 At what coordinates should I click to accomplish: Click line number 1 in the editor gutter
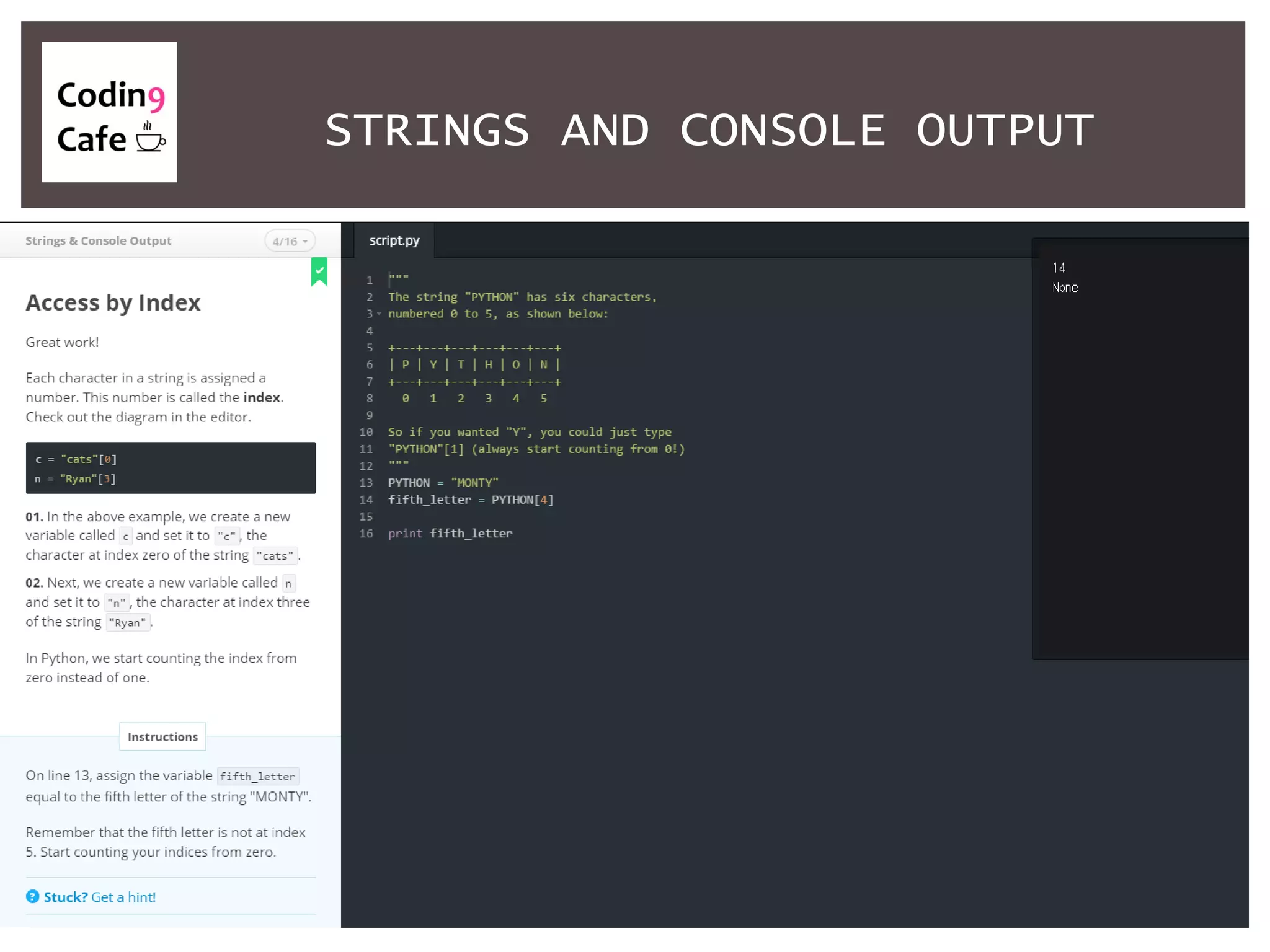pos(370,280)
